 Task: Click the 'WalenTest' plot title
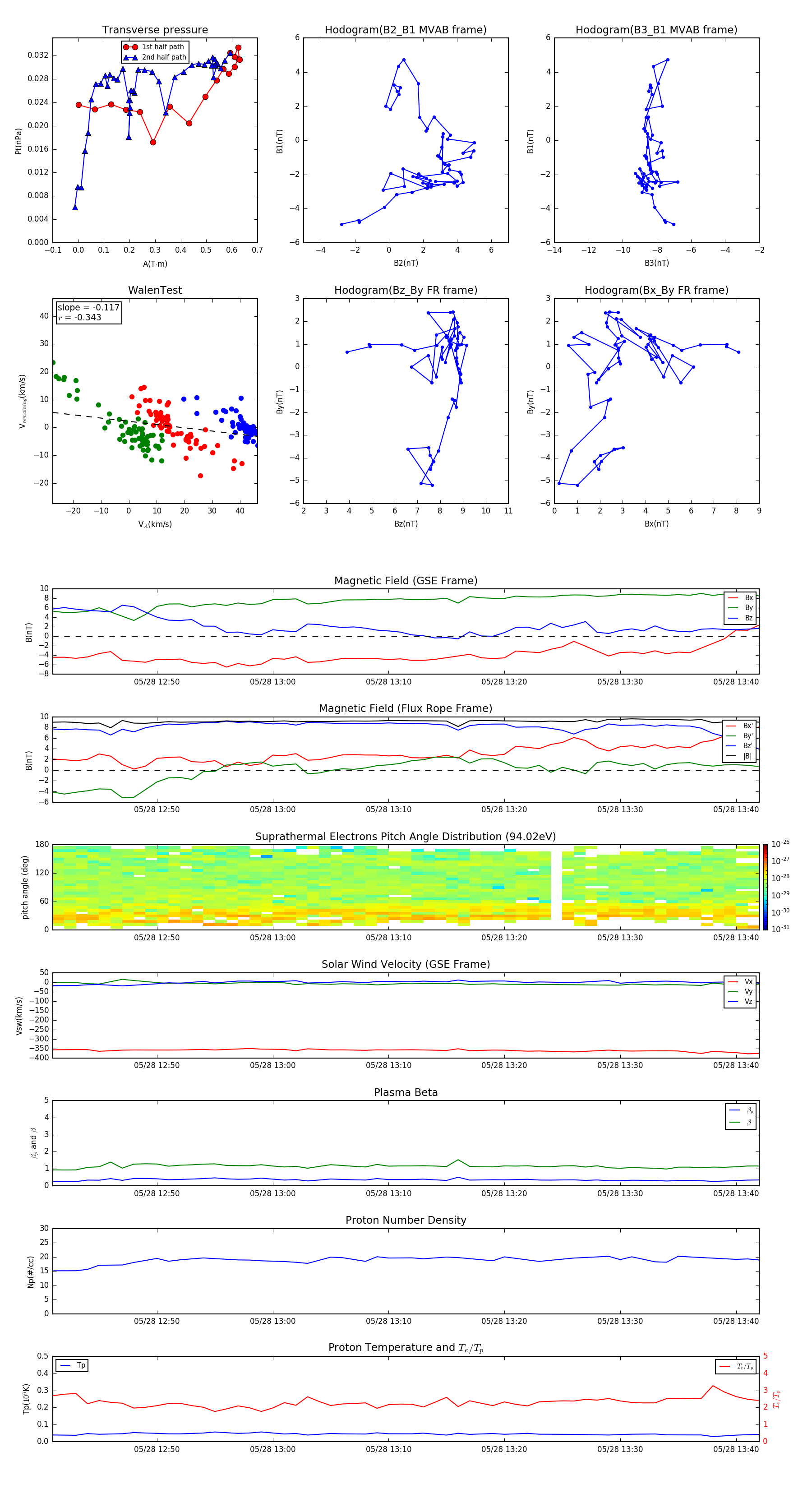(x=155, y=290)
